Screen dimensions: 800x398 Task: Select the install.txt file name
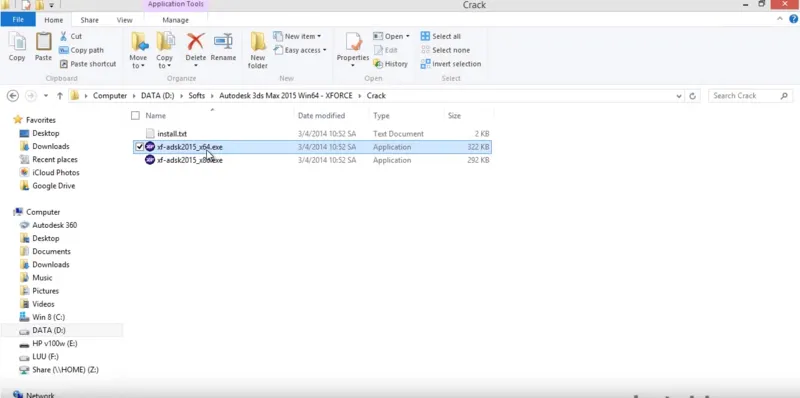pos(172,134)
